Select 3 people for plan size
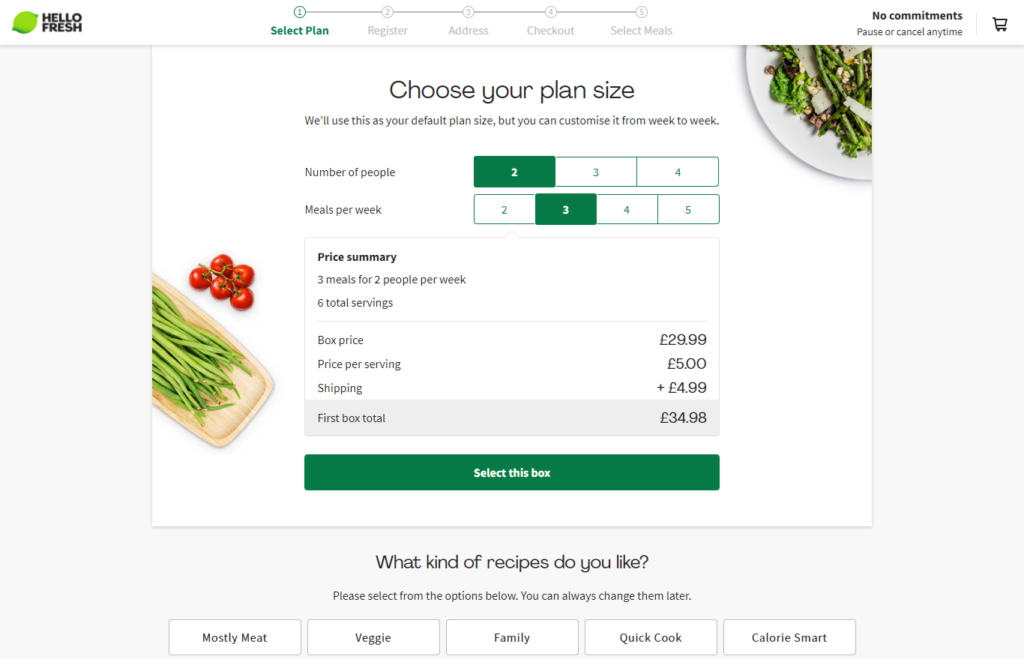 596,172
